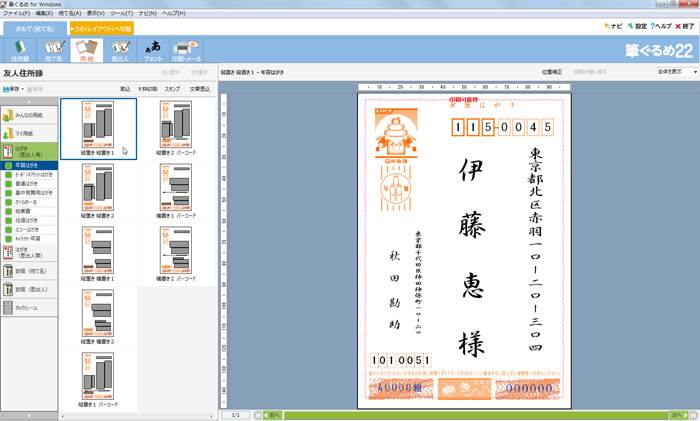Select the 封筒(宛て名) envelope category
700x421 pixels.
point(30,271)
